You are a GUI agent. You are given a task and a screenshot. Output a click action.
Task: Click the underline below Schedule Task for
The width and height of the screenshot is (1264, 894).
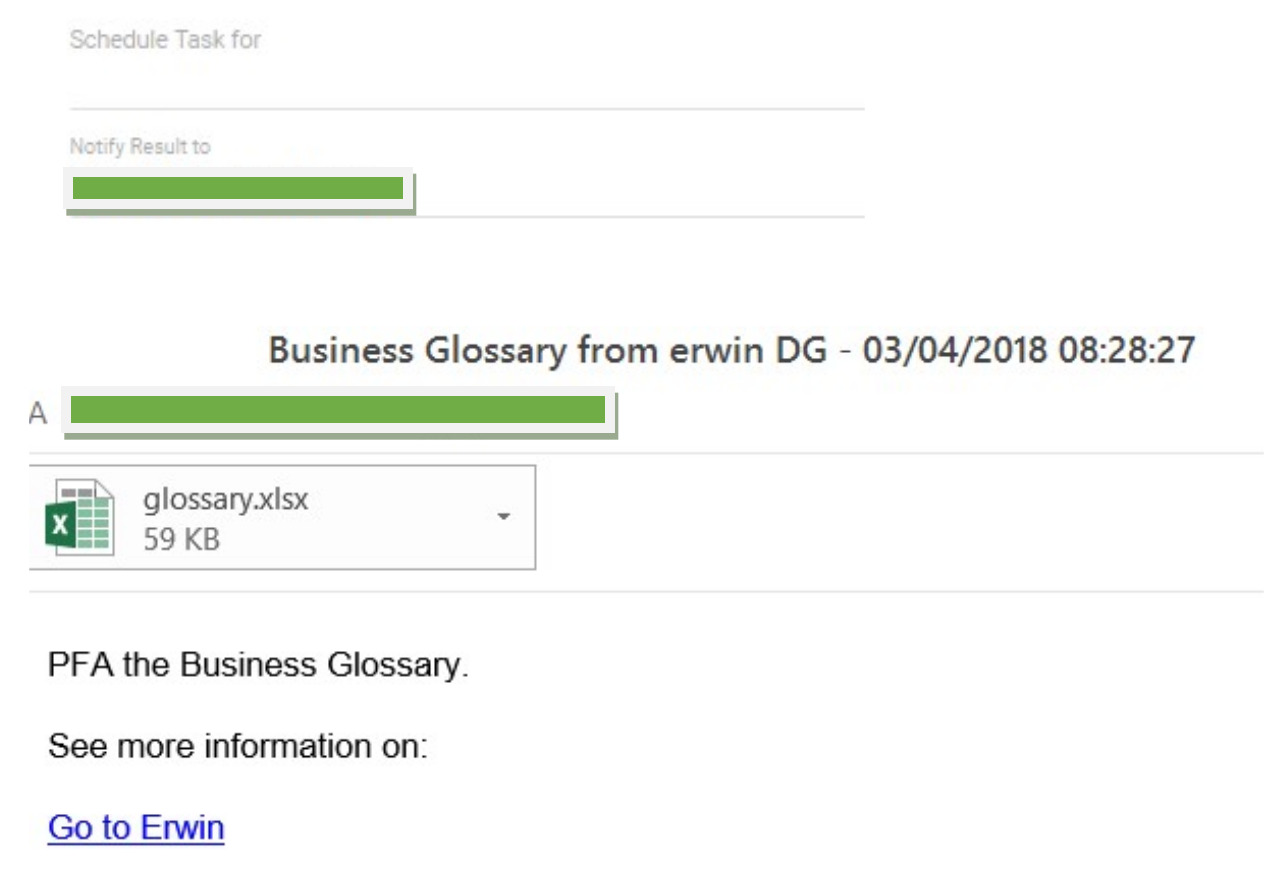tap(466, 108)
